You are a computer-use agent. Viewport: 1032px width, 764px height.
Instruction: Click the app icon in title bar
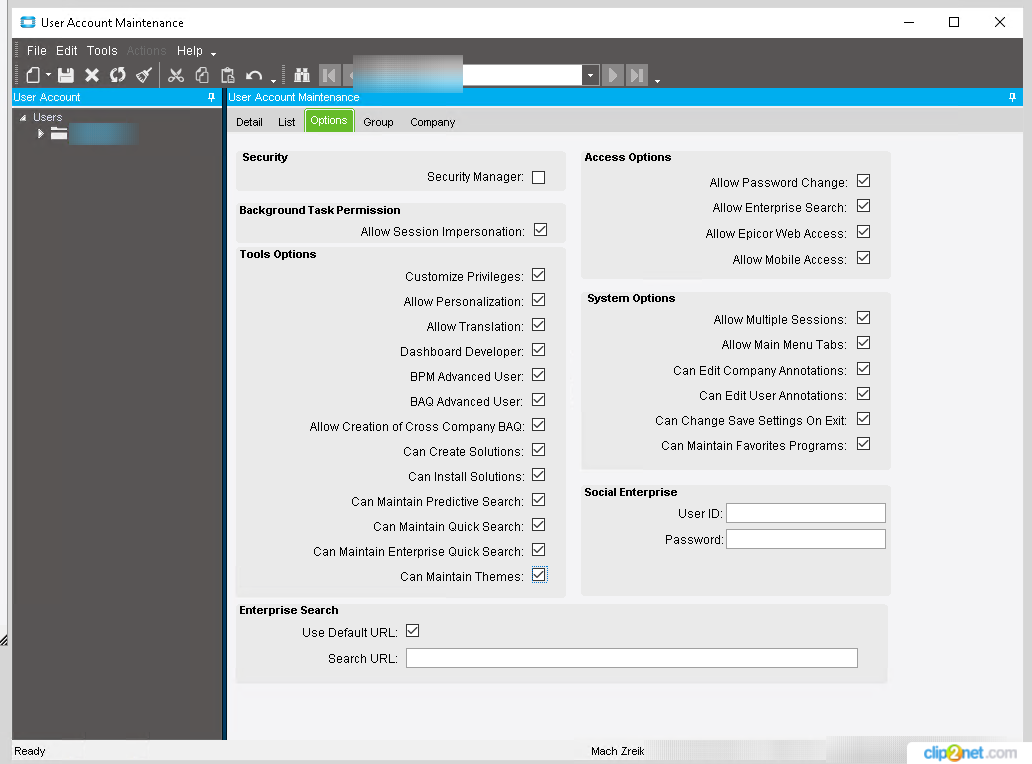tap(28, 22)
